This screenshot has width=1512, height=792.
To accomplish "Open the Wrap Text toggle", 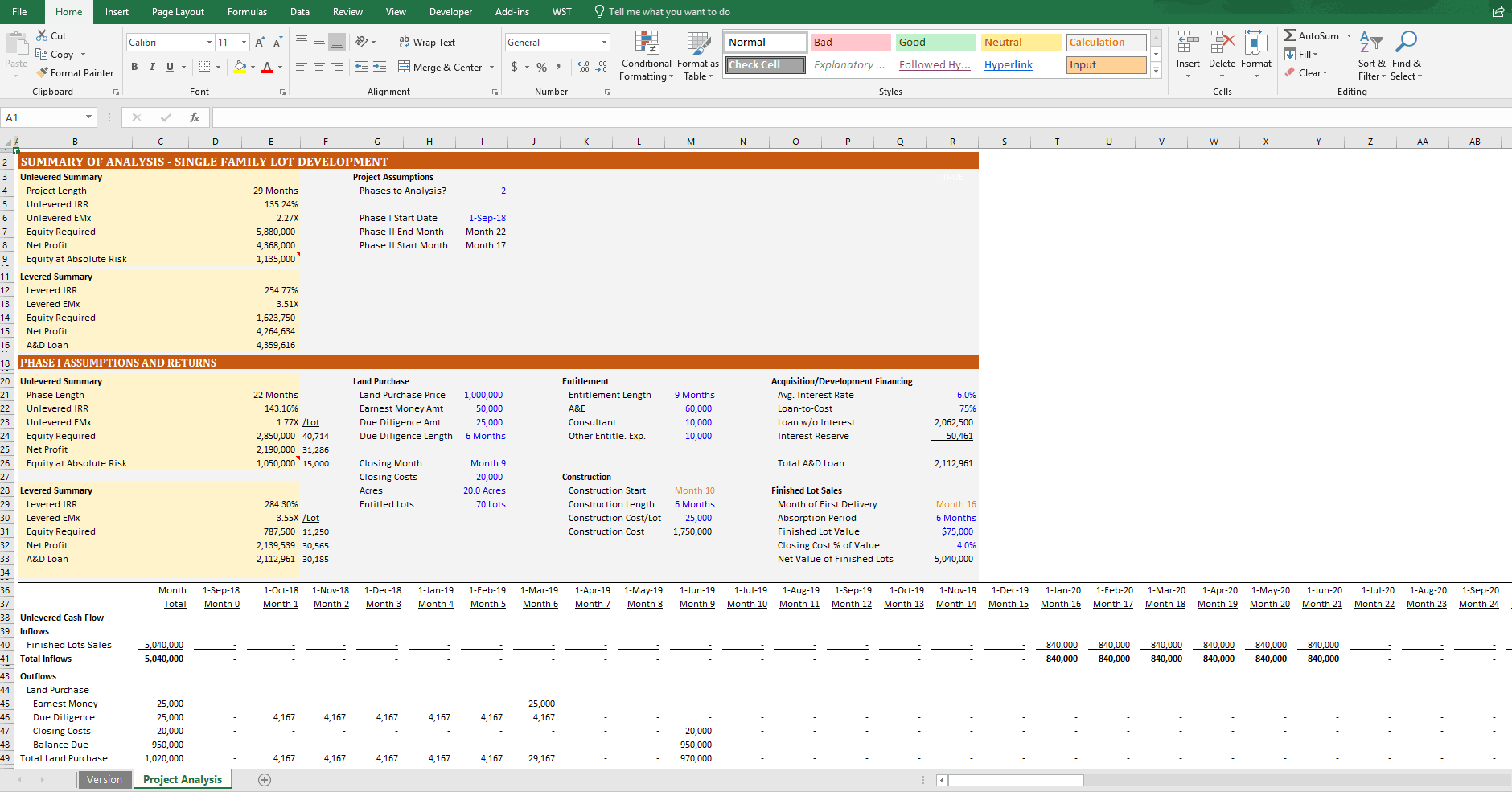I will coord(429,42).
